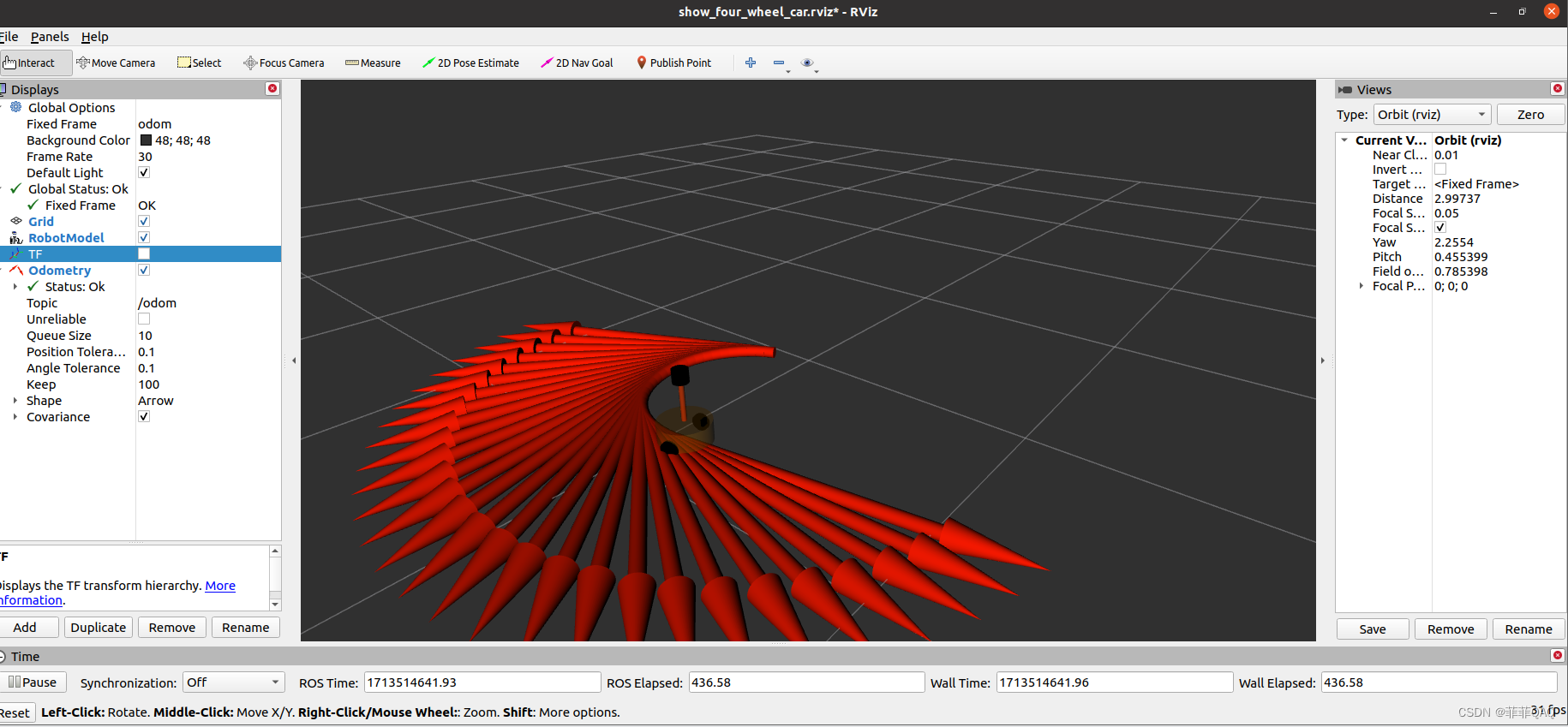Image resolution: width=1568 pixels, height=727 pixels.
Task: Click the RobotModel display icon
Action: pyautogui.click(x=15, y=237)
